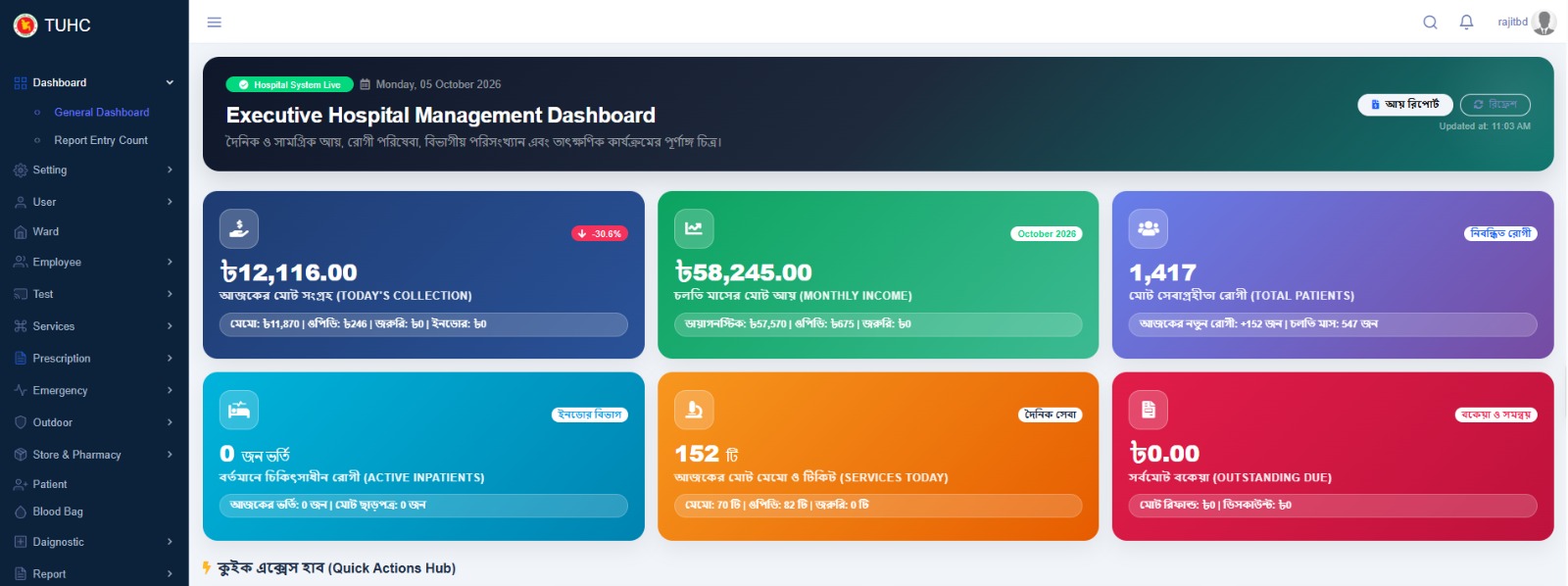Image resolution: width=1568 pixels, height=586 pixels.
Task: Click the -30.6% change badge
Action: point(600,234)
